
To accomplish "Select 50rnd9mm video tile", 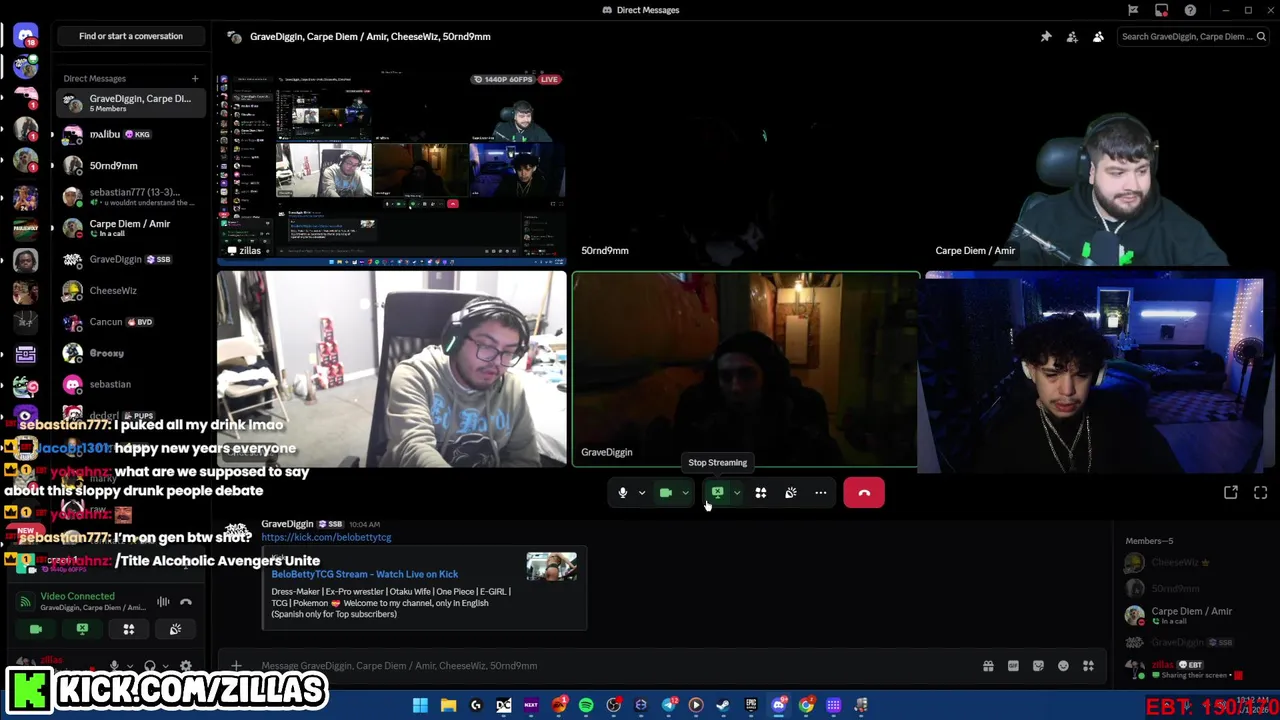I will click(x=745, y=167).
